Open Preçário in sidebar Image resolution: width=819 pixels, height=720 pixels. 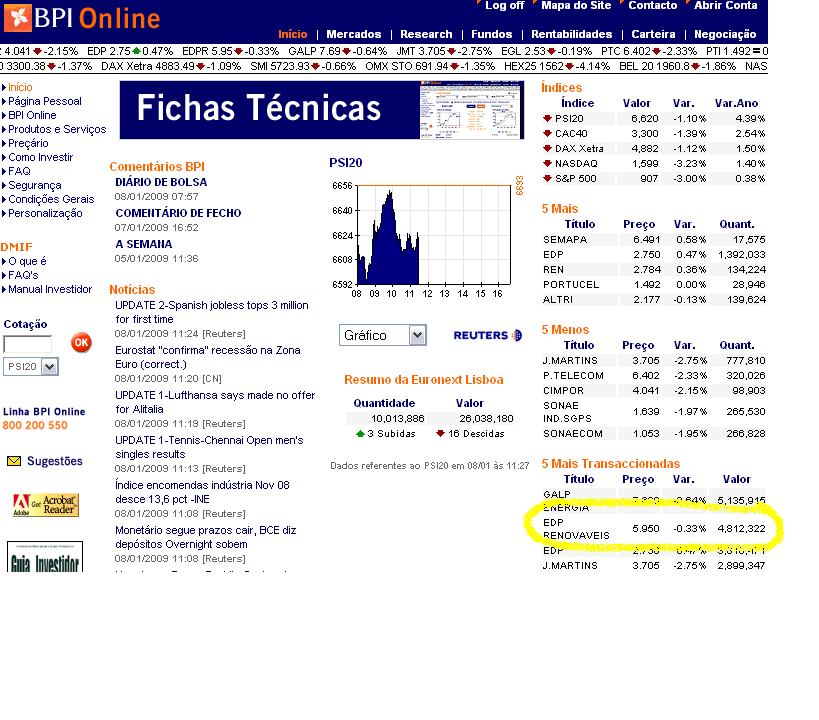tap(28, 143)
